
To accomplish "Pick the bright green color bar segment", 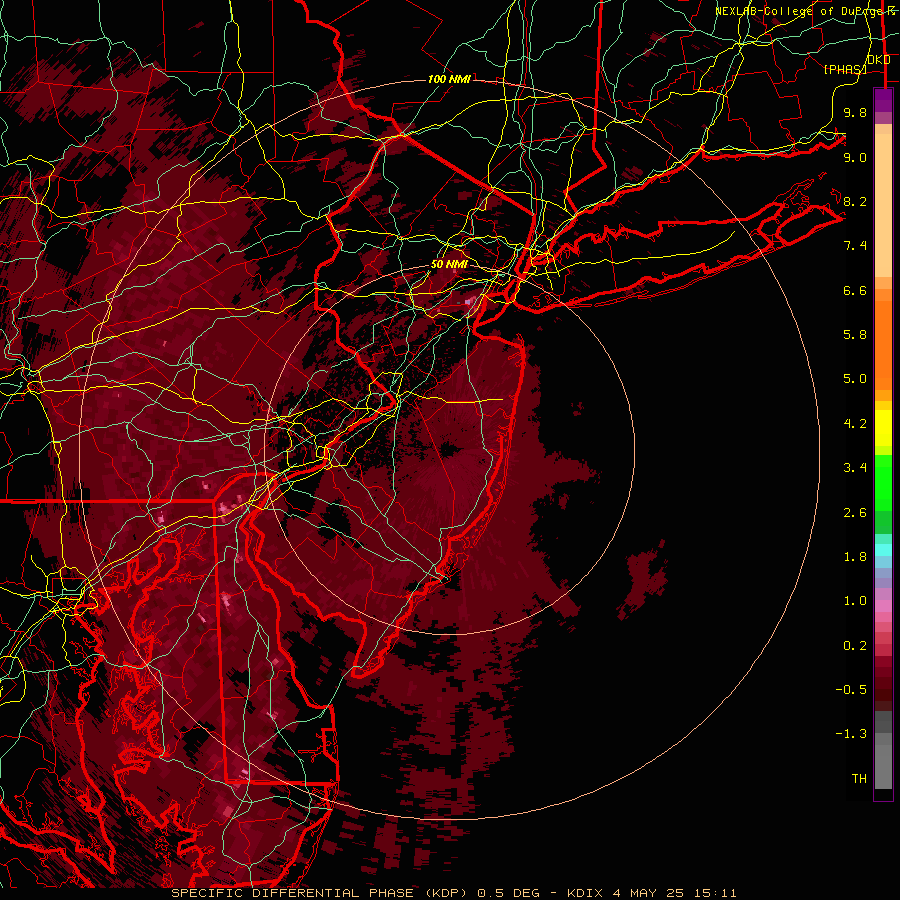I will [x=883, y=483].
